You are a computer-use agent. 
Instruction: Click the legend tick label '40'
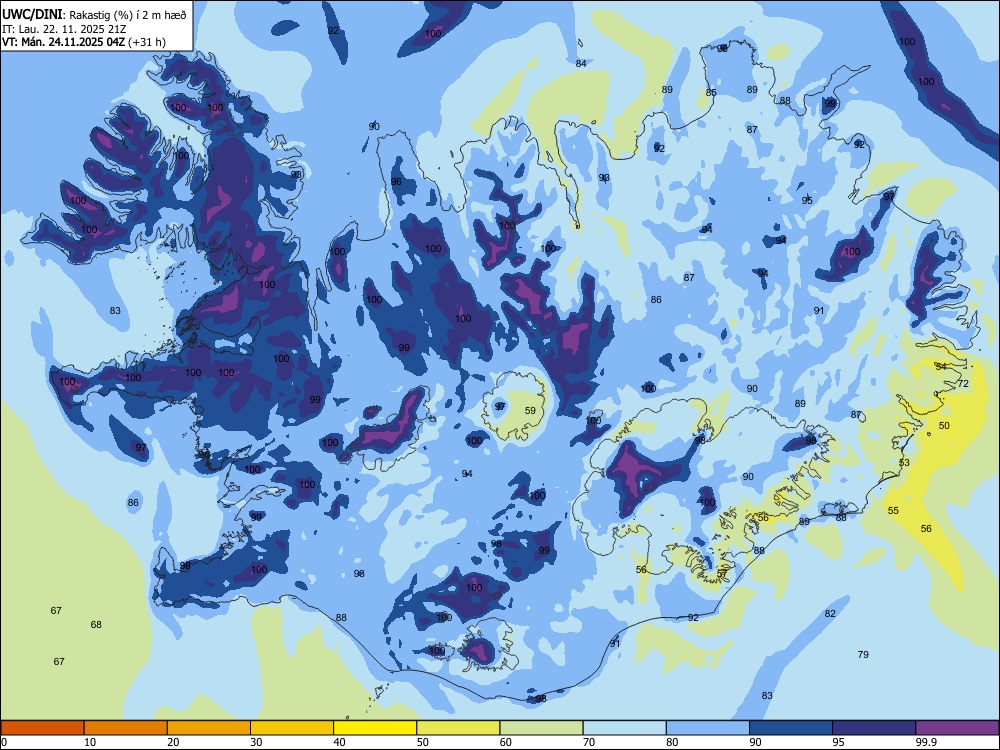pos(339,742)
